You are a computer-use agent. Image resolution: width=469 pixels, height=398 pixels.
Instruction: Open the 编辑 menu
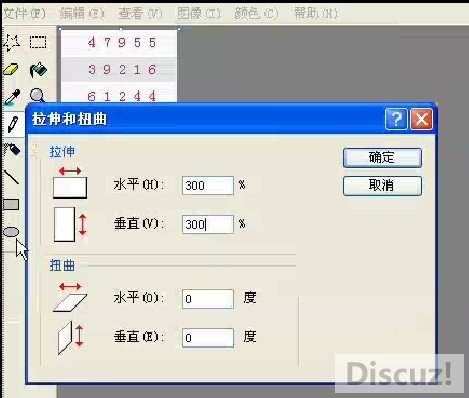point(82,13)
